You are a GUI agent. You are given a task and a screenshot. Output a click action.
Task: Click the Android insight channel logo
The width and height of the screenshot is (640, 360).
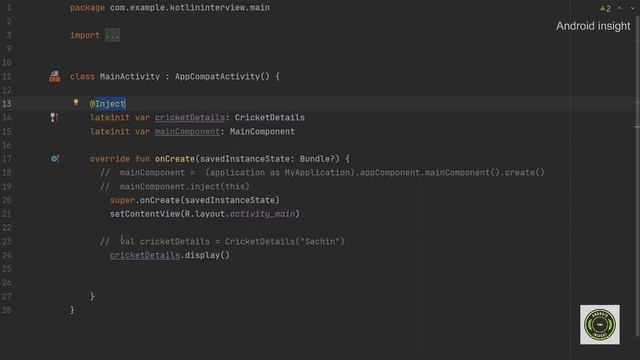[x=600, y=324]
